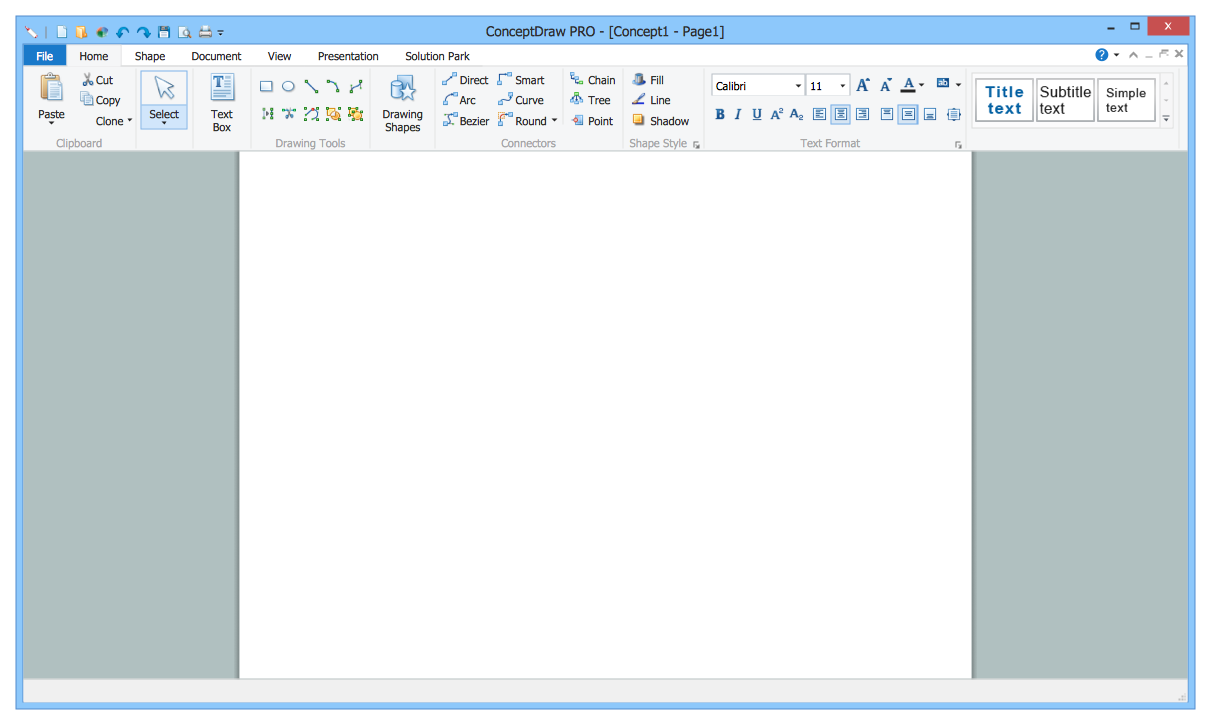1210x726 pixels.
Task: Open the Solution Park tab
Action: [437, 56]
